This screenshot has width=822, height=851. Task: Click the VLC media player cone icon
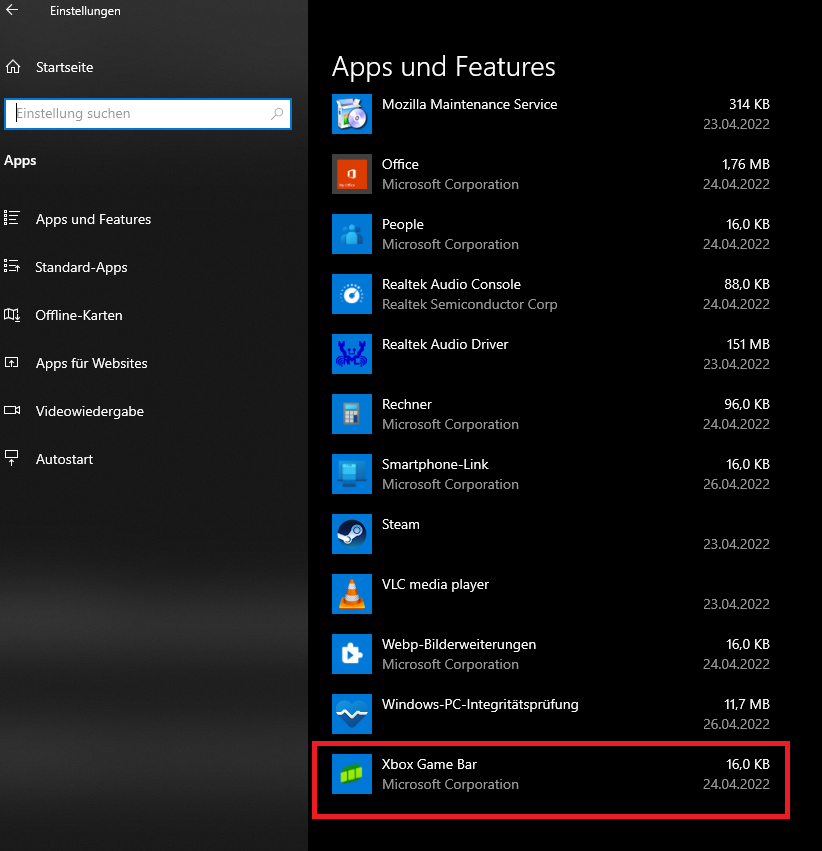(x=352, y=594)
